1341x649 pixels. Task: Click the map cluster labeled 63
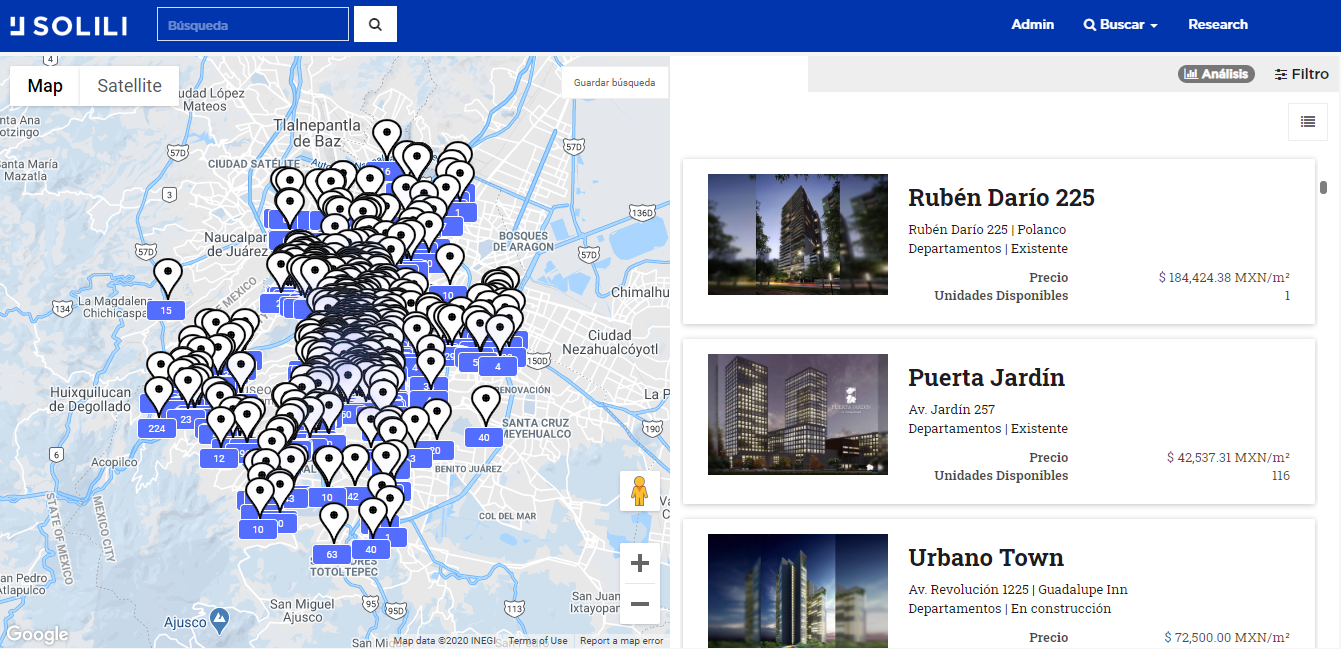point(332,554)
